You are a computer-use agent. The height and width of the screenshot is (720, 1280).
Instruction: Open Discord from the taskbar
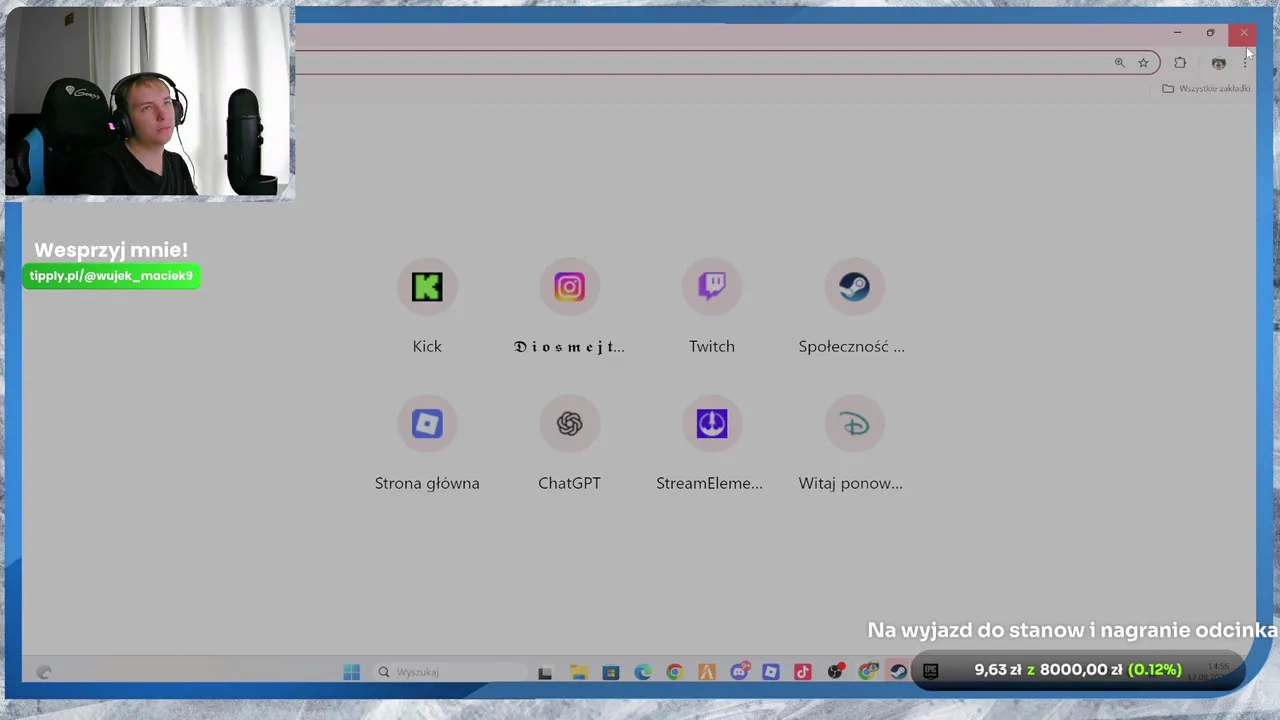pos(739,673)
